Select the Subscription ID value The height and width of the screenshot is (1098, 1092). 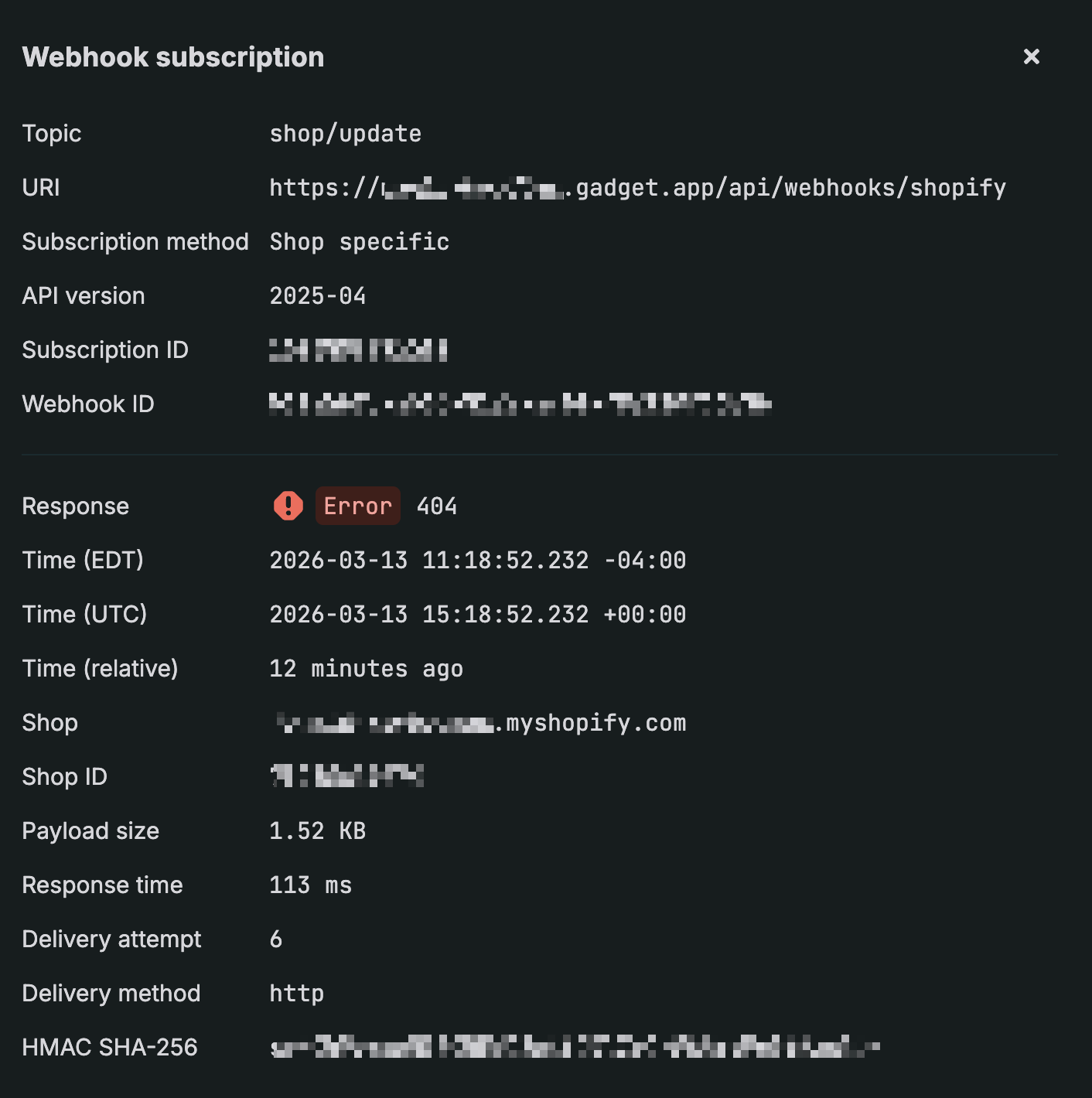(358, 350)
